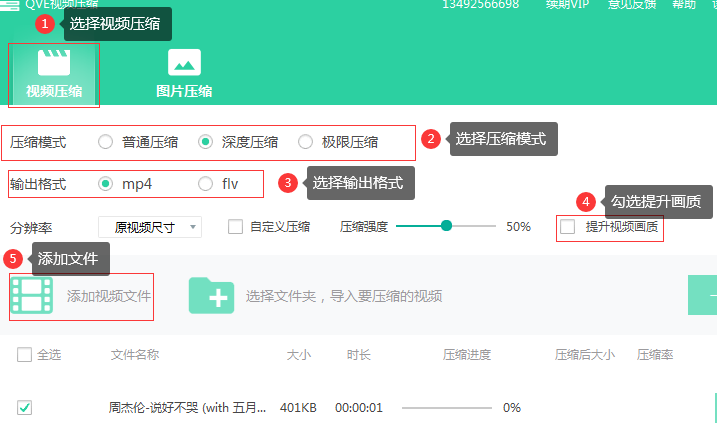Click 添加视频文件 to add videos
The height and width of the screenshot is (427, 717).
click(x=108, y=296)
